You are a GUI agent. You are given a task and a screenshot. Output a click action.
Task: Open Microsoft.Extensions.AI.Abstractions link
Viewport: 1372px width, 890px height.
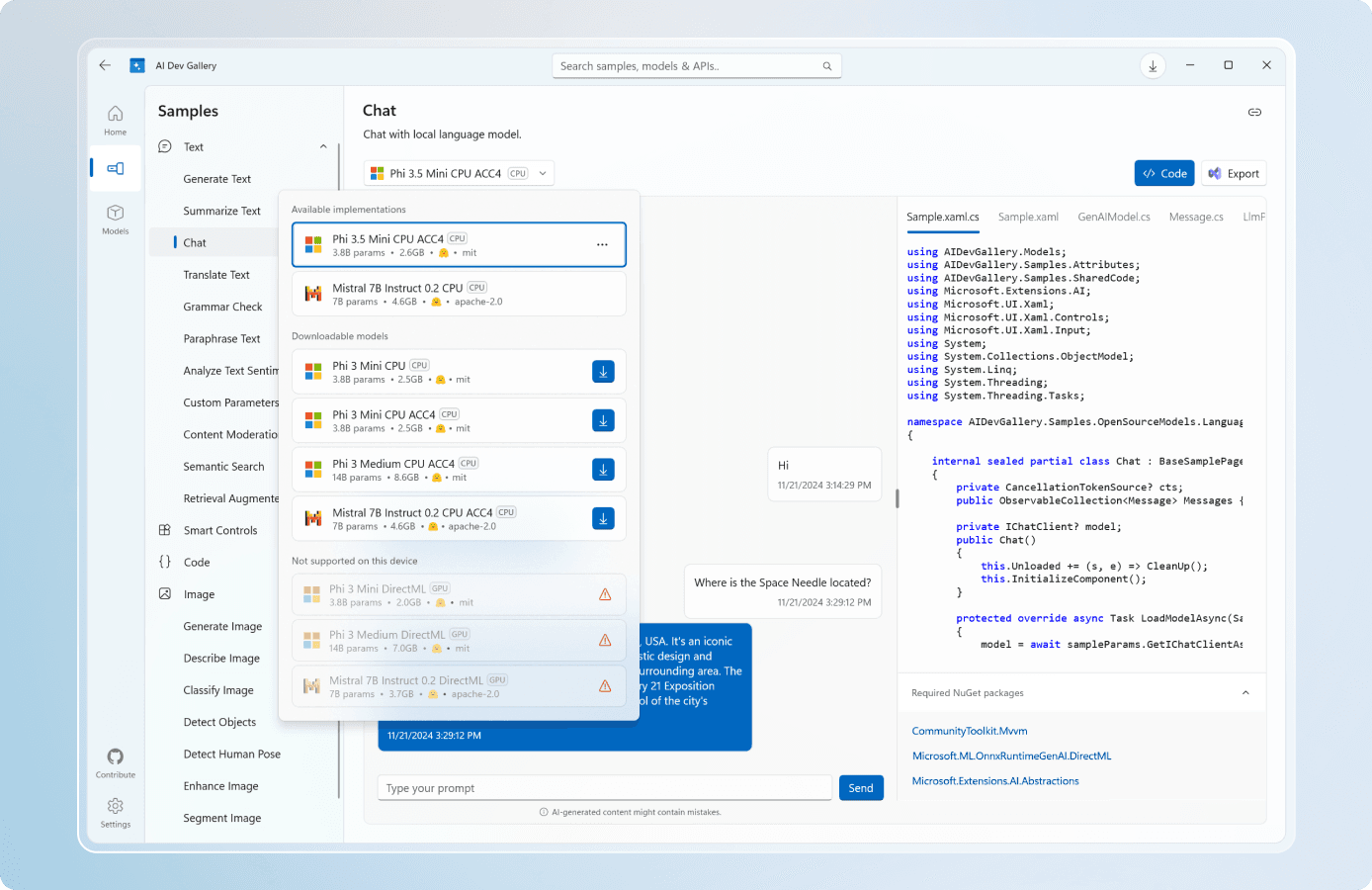(x=995, y=781)
